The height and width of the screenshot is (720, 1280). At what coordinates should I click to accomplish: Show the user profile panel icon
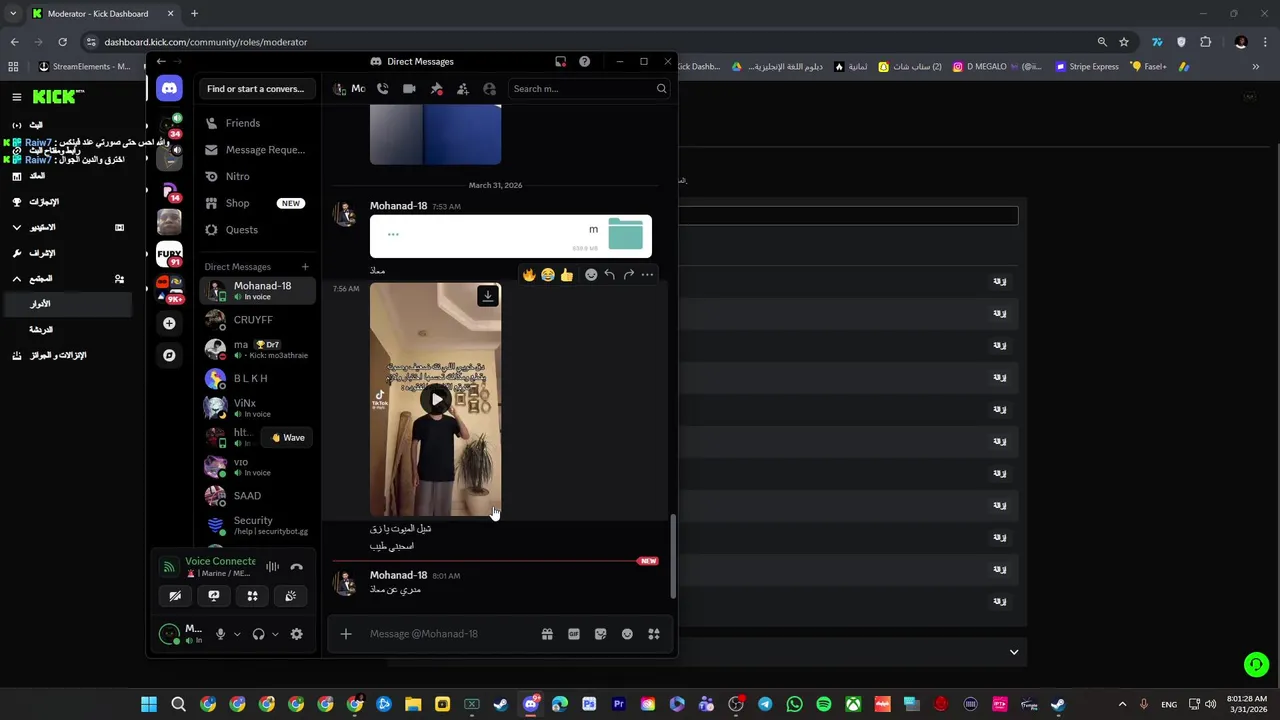[x=489, y=89]
